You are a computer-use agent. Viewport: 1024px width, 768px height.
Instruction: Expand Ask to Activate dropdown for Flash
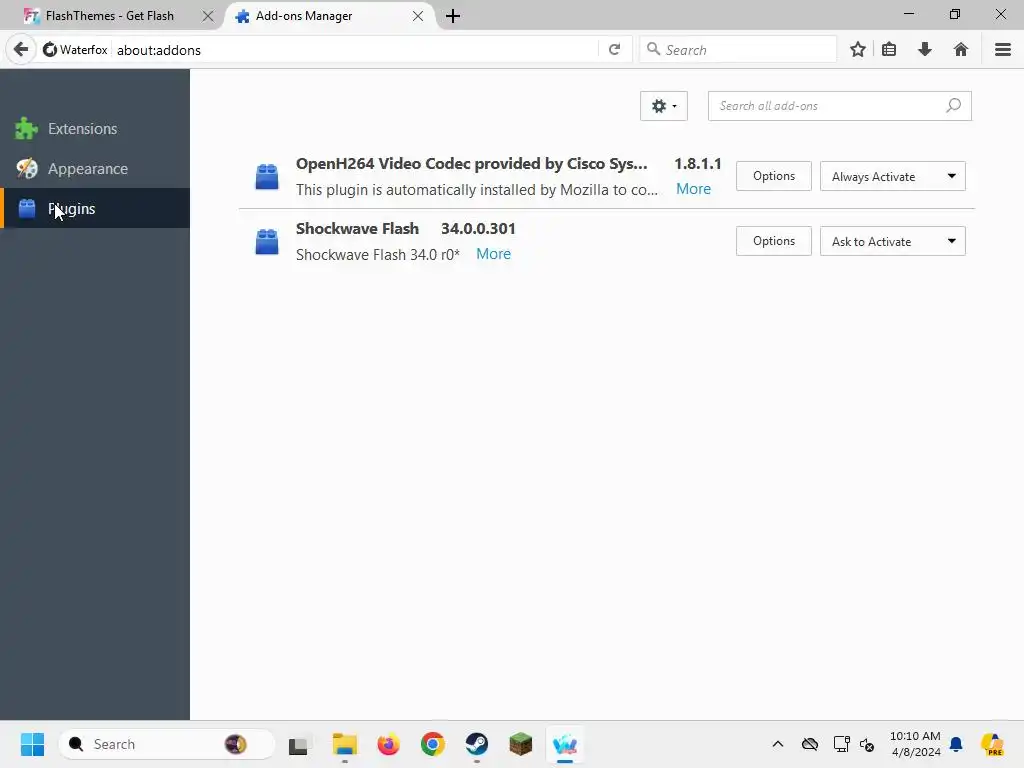click(892, 241)
